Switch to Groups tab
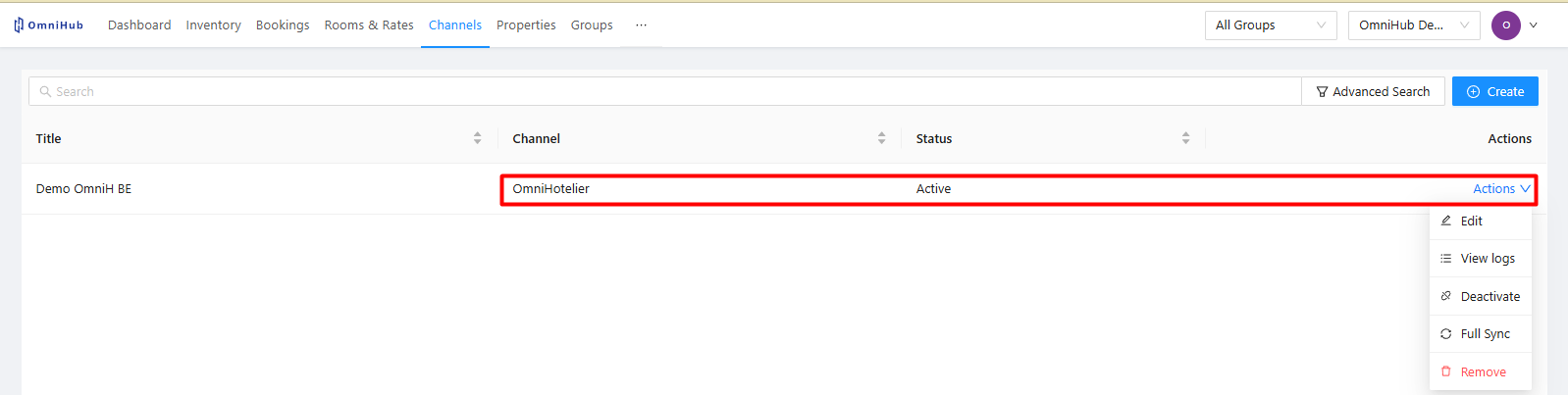 click(x=592, y=25)
